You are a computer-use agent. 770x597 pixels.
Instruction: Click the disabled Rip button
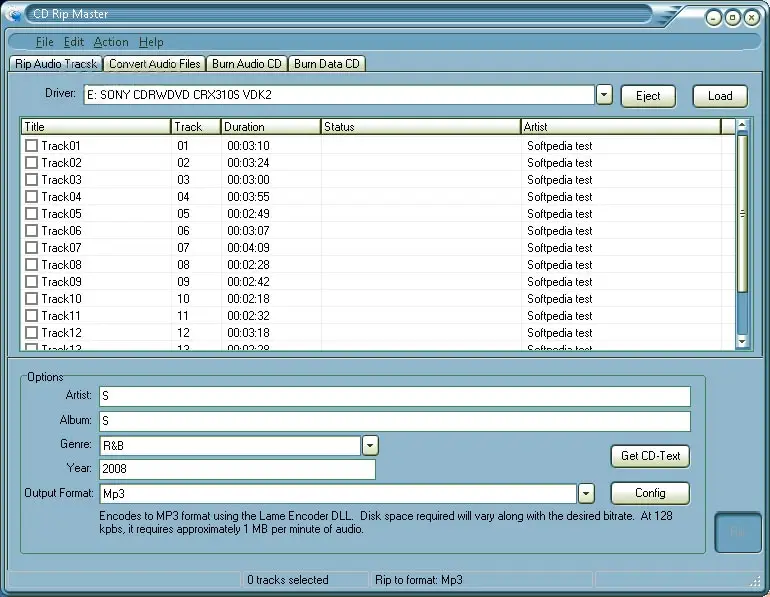pos(738,532)
